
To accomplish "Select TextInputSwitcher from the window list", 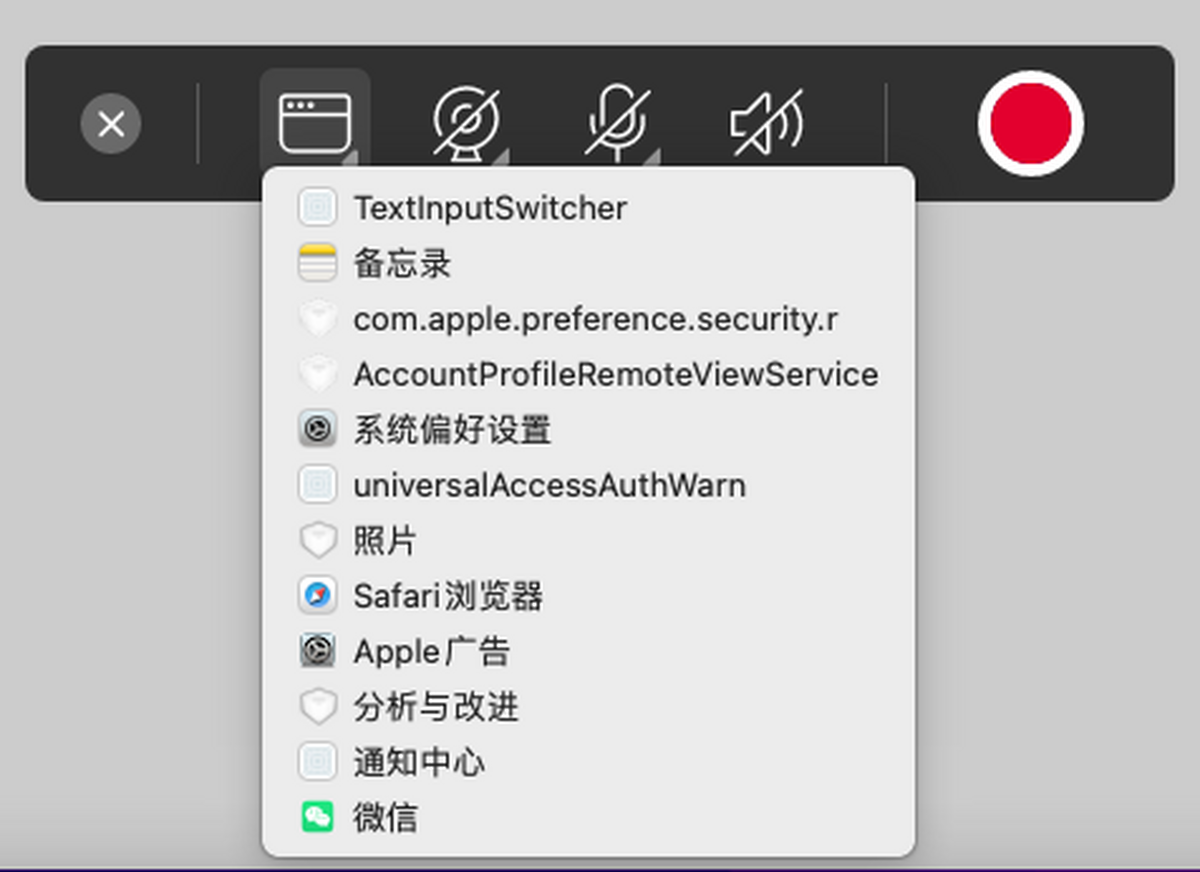I will pyautogui.click(x=490, y=208).
